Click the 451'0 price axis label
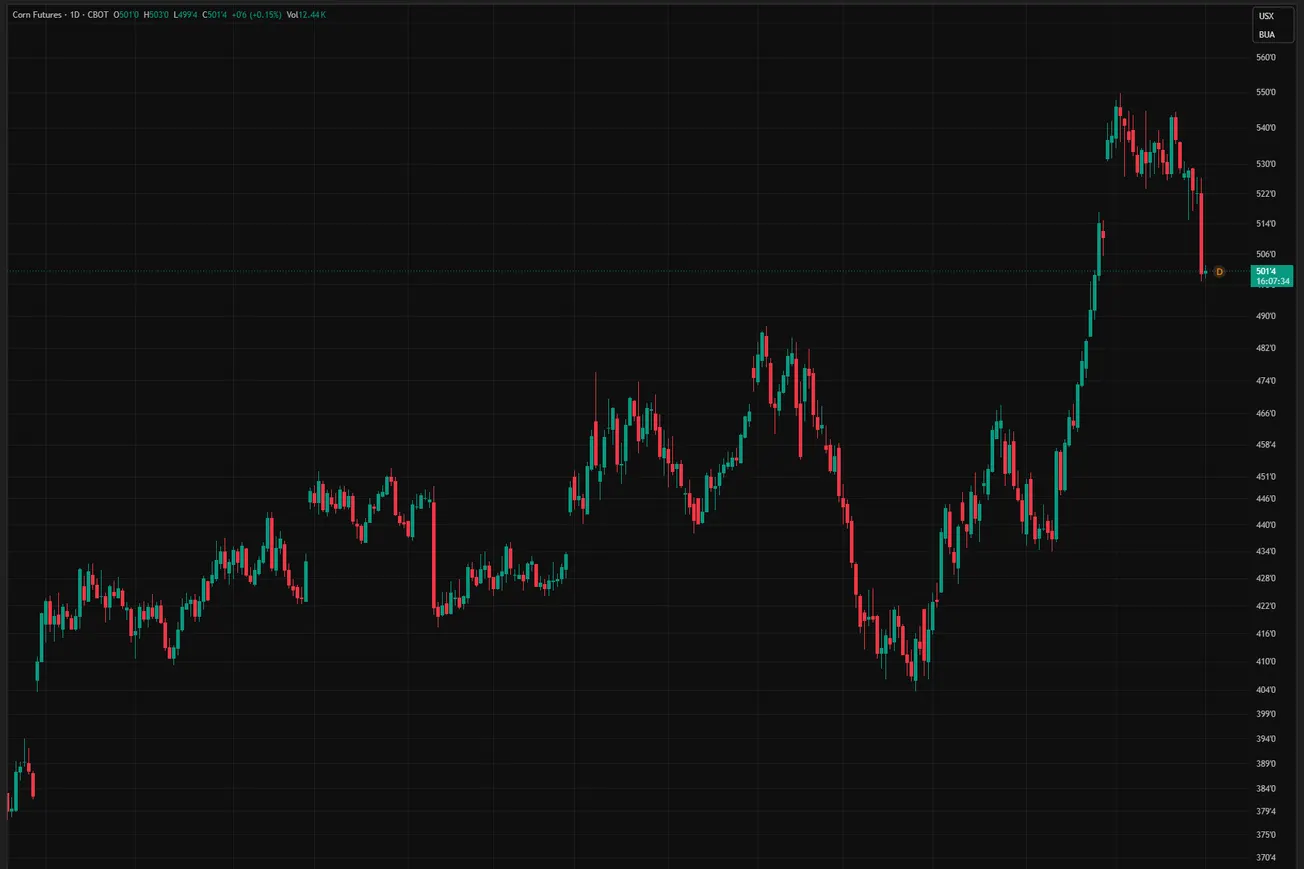Viewport: 1304px width, 869px height. [x=1266, y=477]
